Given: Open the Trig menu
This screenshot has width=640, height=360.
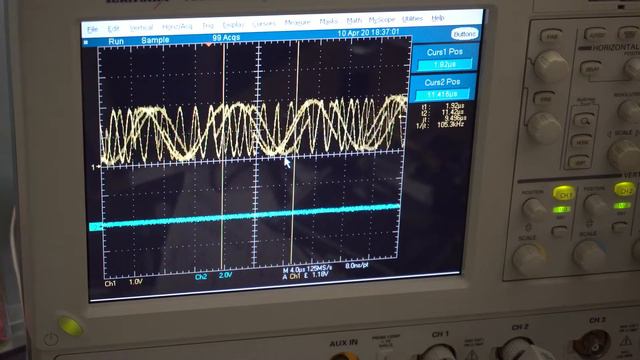Looking at the screenshot, I should (x=208, y=25).
